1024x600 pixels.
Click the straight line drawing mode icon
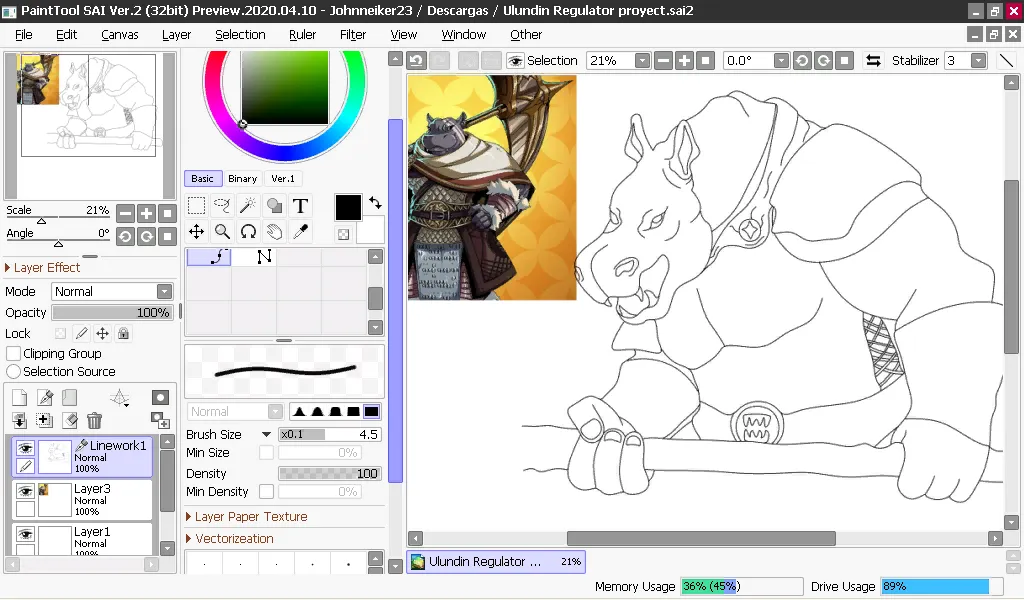[x=1006, y=61]
